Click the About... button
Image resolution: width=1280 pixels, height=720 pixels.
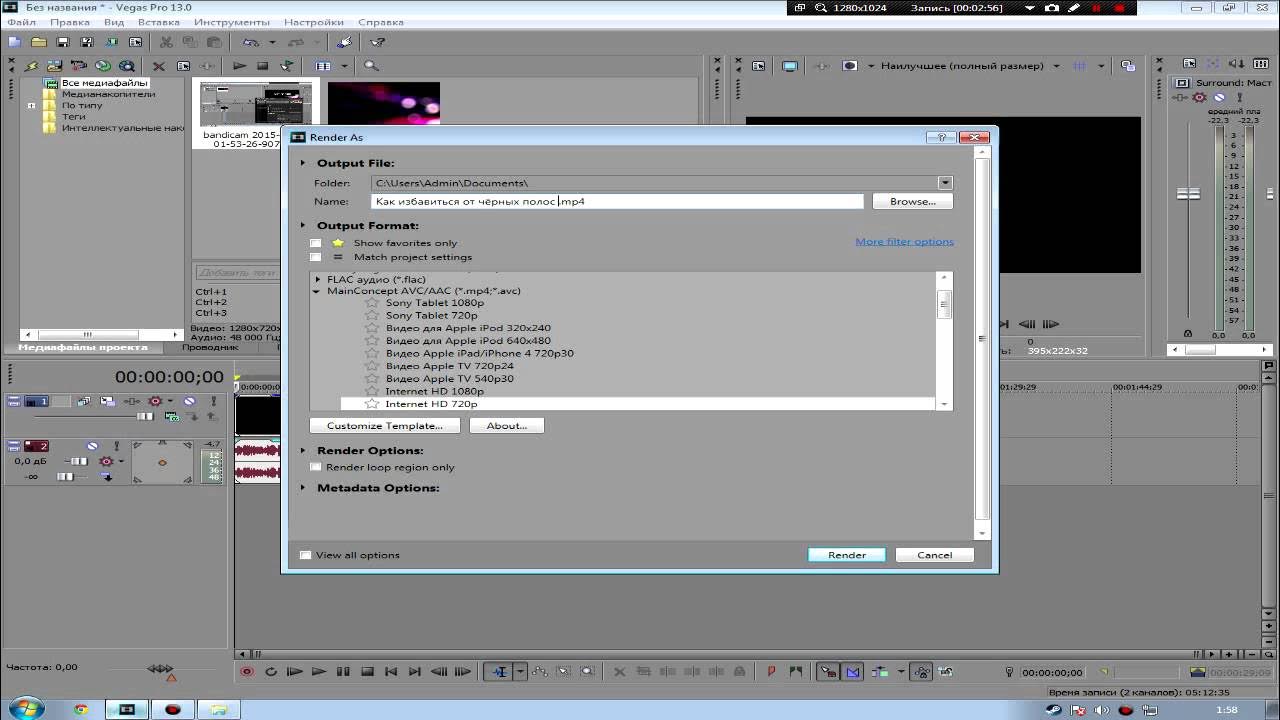[507, 425]
